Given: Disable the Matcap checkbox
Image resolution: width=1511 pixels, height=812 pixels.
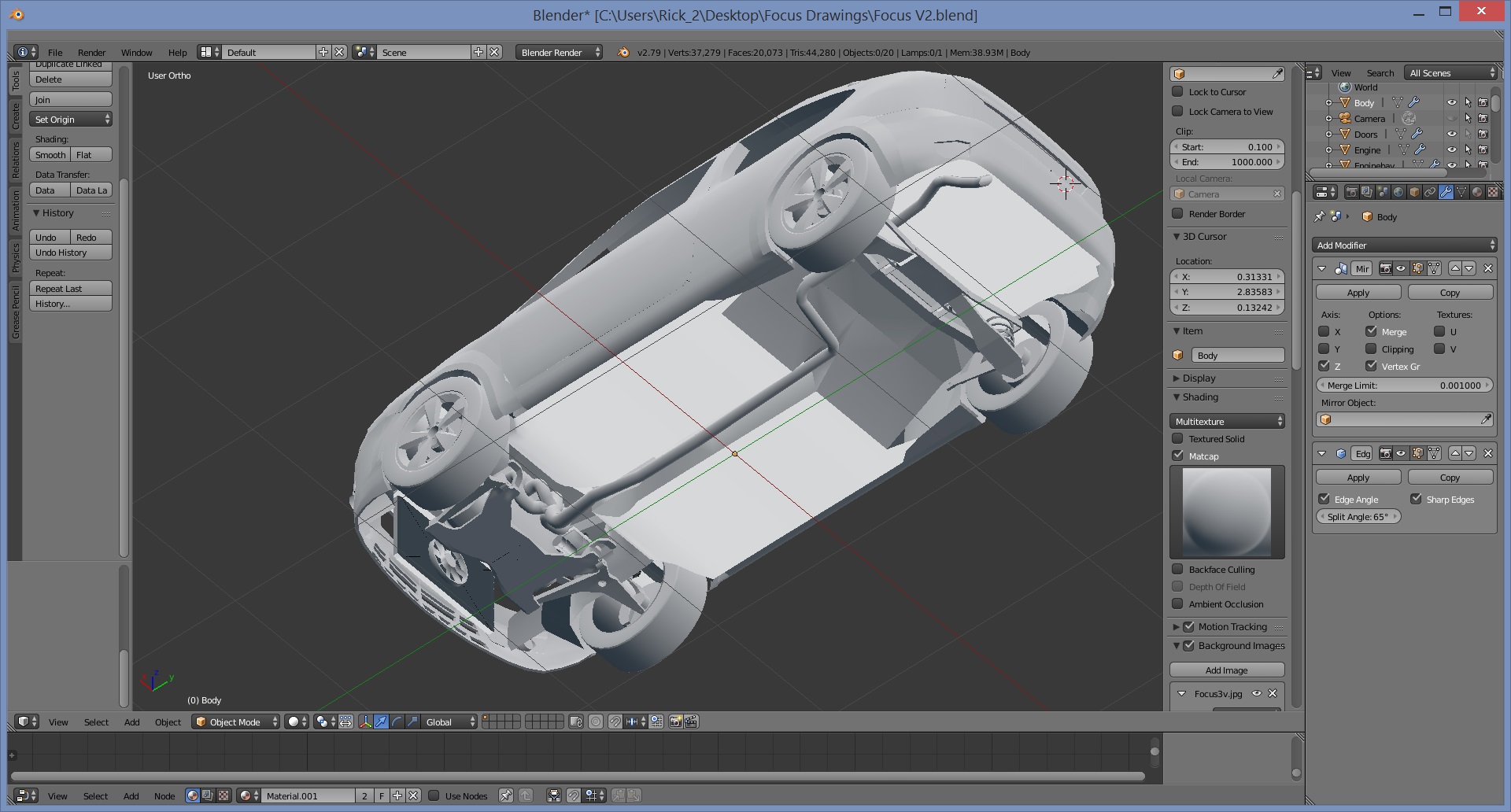Looking at the screenshot, I should coord(1177,456).
